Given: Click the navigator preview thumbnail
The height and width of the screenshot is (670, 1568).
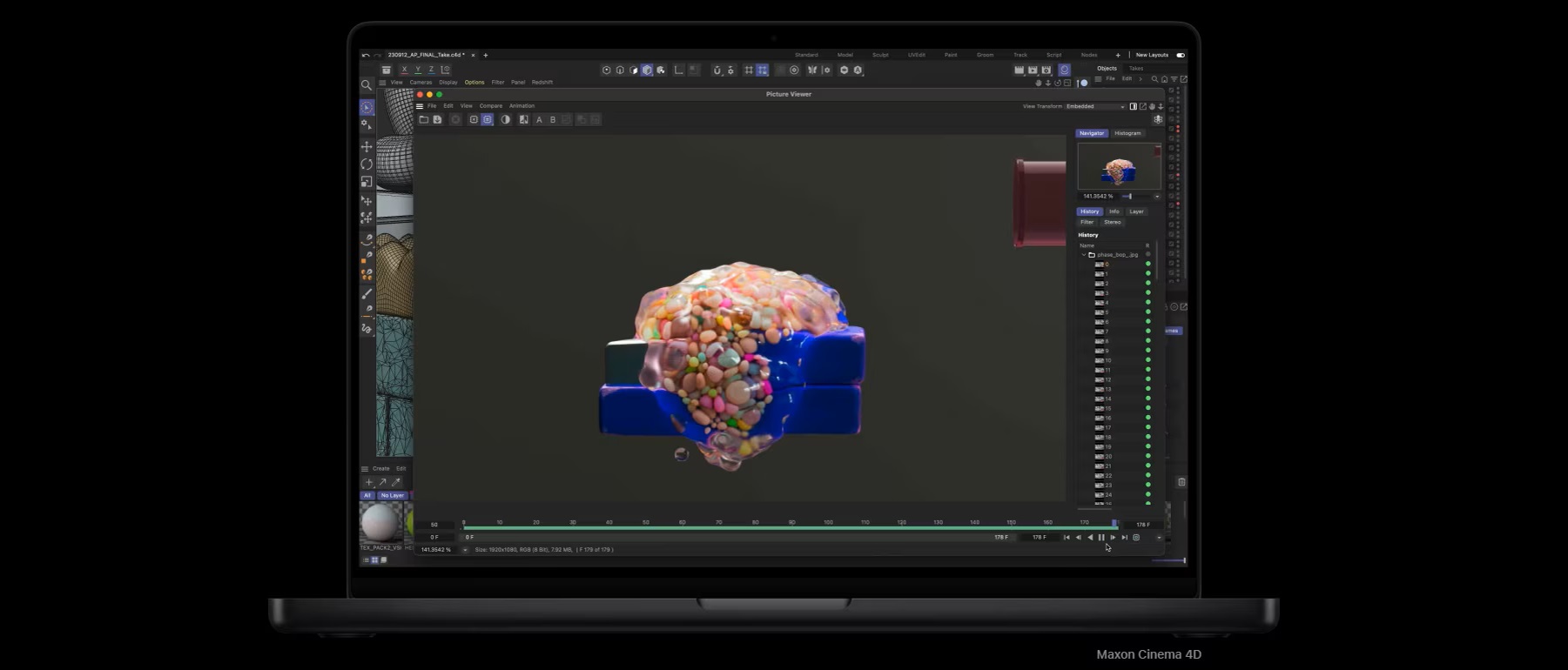Looking at the screenshot, I should [x=1119, y=165].
